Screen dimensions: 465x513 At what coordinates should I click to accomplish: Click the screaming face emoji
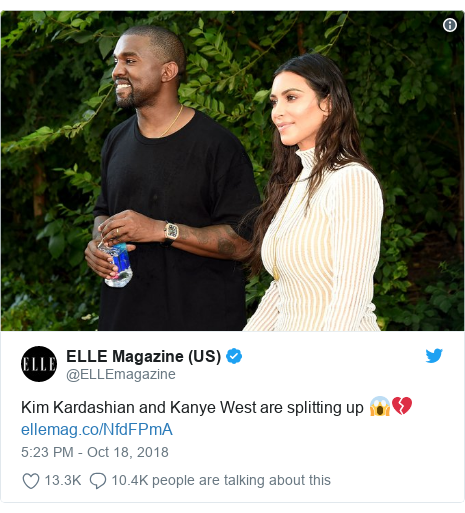[x=380, y=406]
